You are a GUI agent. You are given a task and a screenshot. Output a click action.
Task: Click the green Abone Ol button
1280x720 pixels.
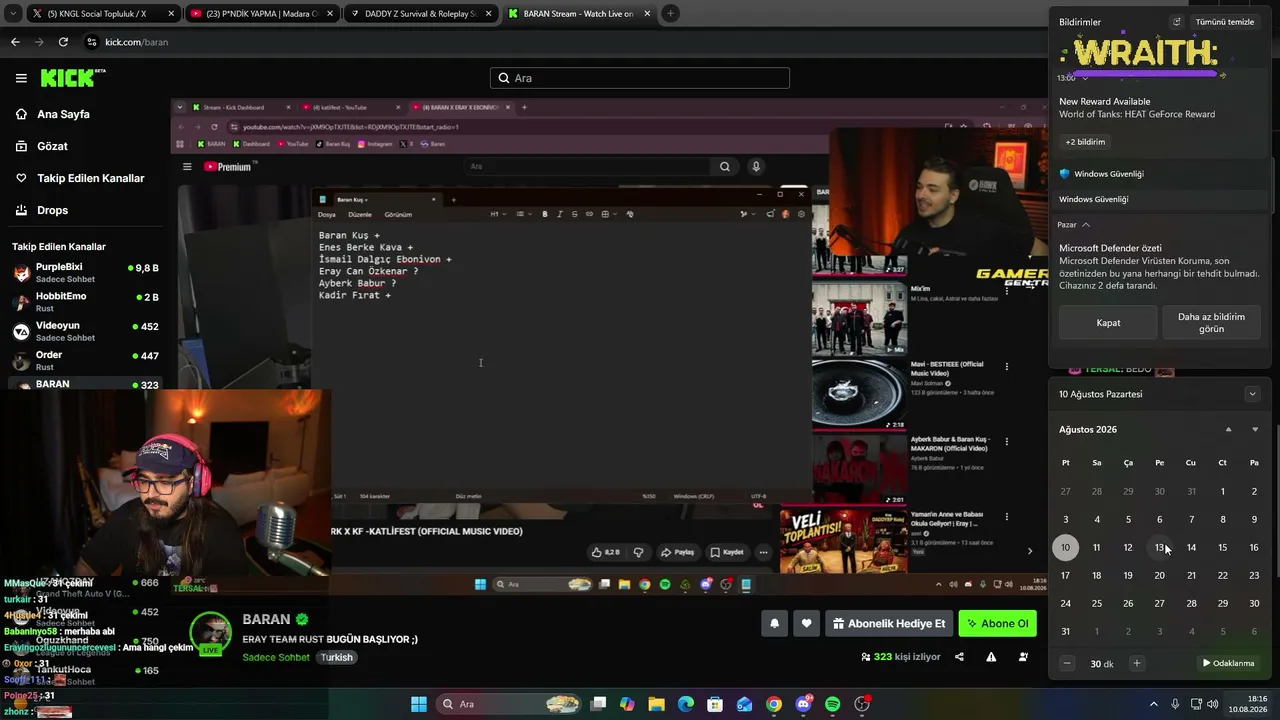[x=997, y=624]
